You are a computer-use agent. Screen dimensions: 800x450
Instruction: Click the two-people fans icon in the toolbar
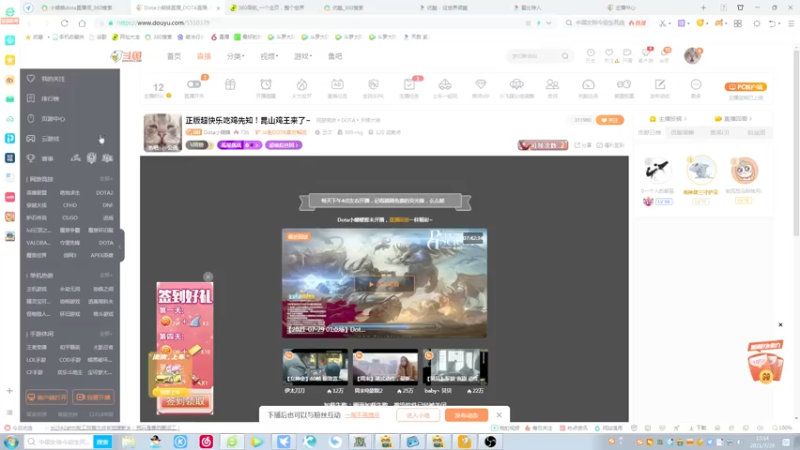tap(553, 84)
